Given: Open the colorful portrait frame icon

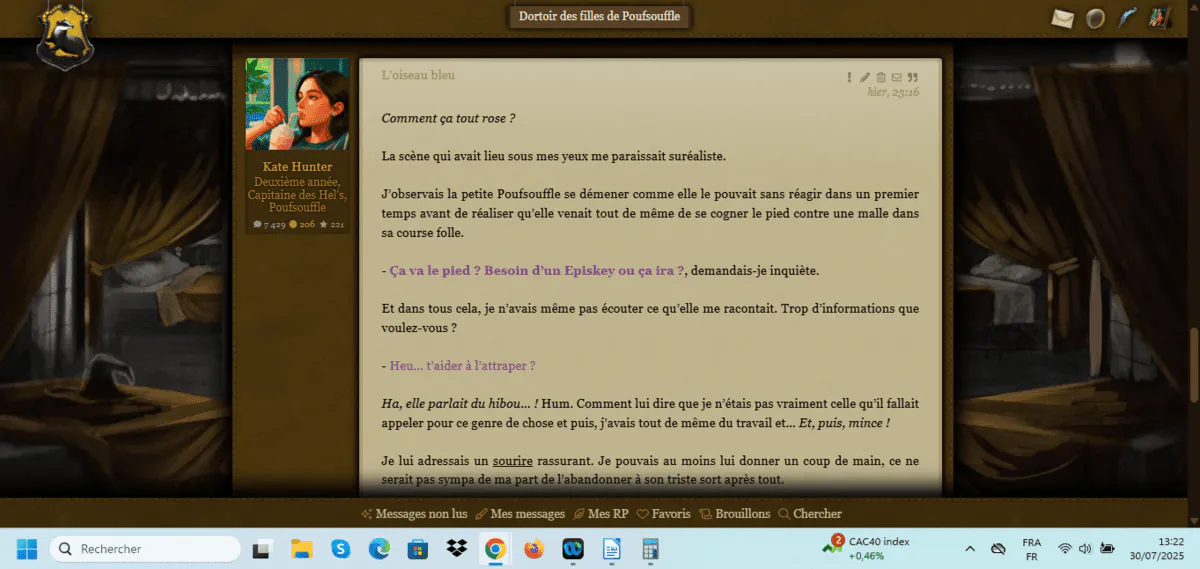Looking at the screenshot, I should tap(1159, 18).
